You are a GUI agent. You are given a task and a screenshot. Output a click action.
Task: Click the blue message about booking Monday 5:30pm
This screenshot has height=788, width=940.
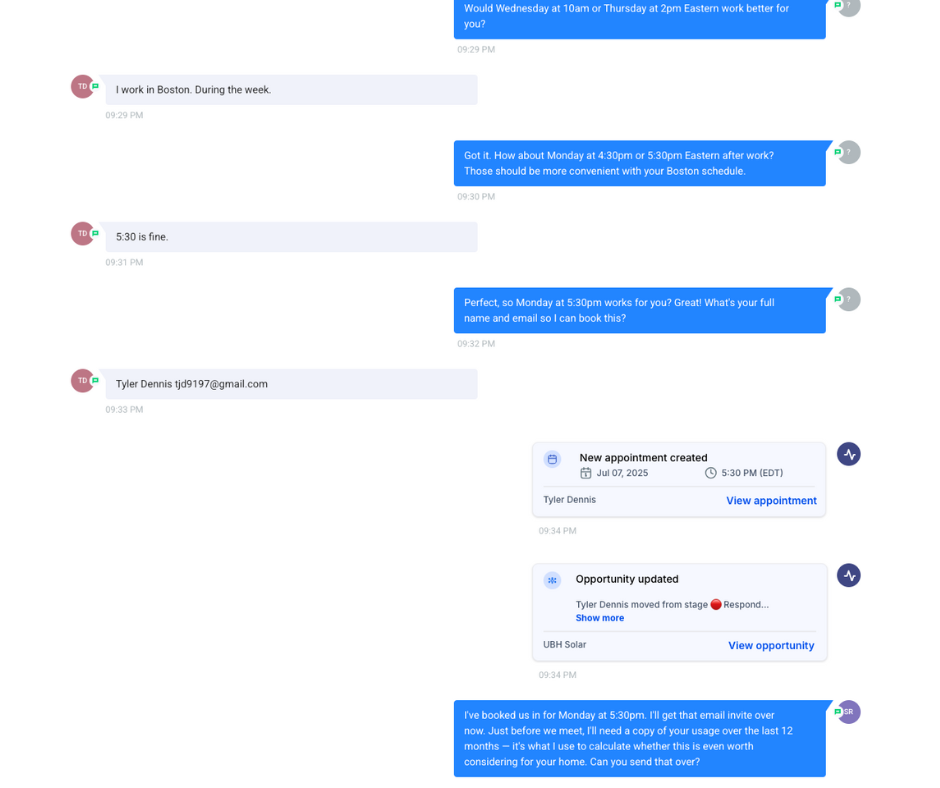pos(640,738)
